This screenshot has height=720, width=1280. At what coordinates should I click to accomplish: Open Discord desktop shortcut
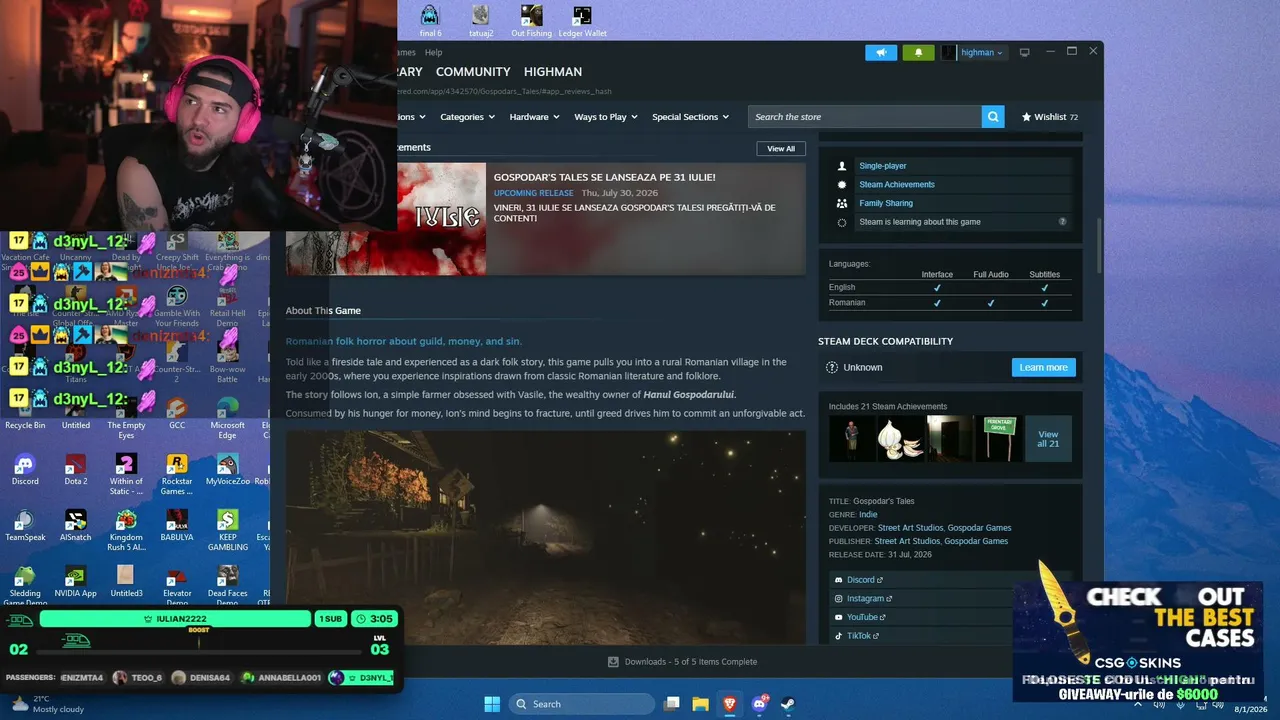(25, 469)
